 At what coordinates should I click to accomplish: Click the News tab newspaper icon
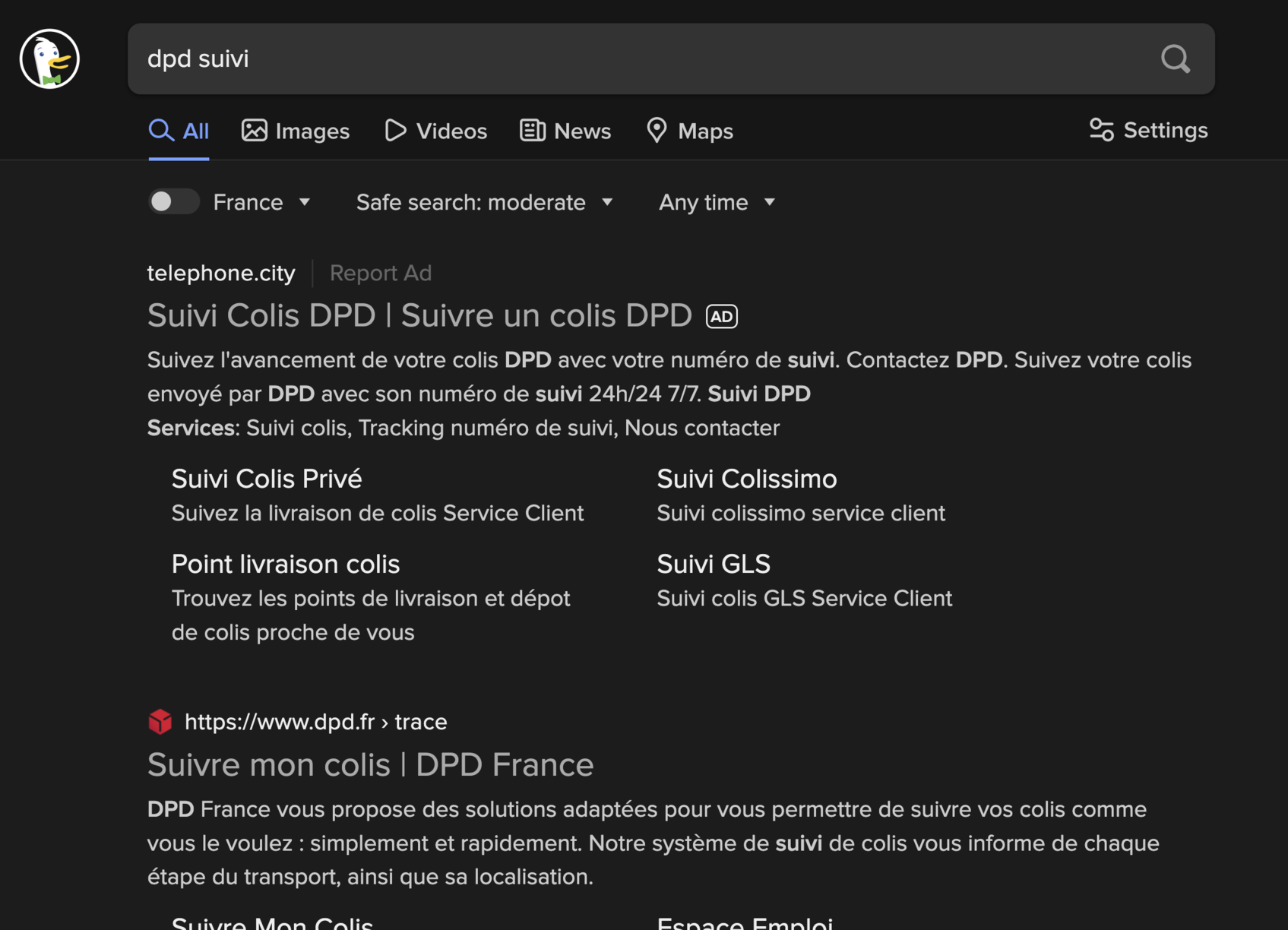[x=532, y=131]
